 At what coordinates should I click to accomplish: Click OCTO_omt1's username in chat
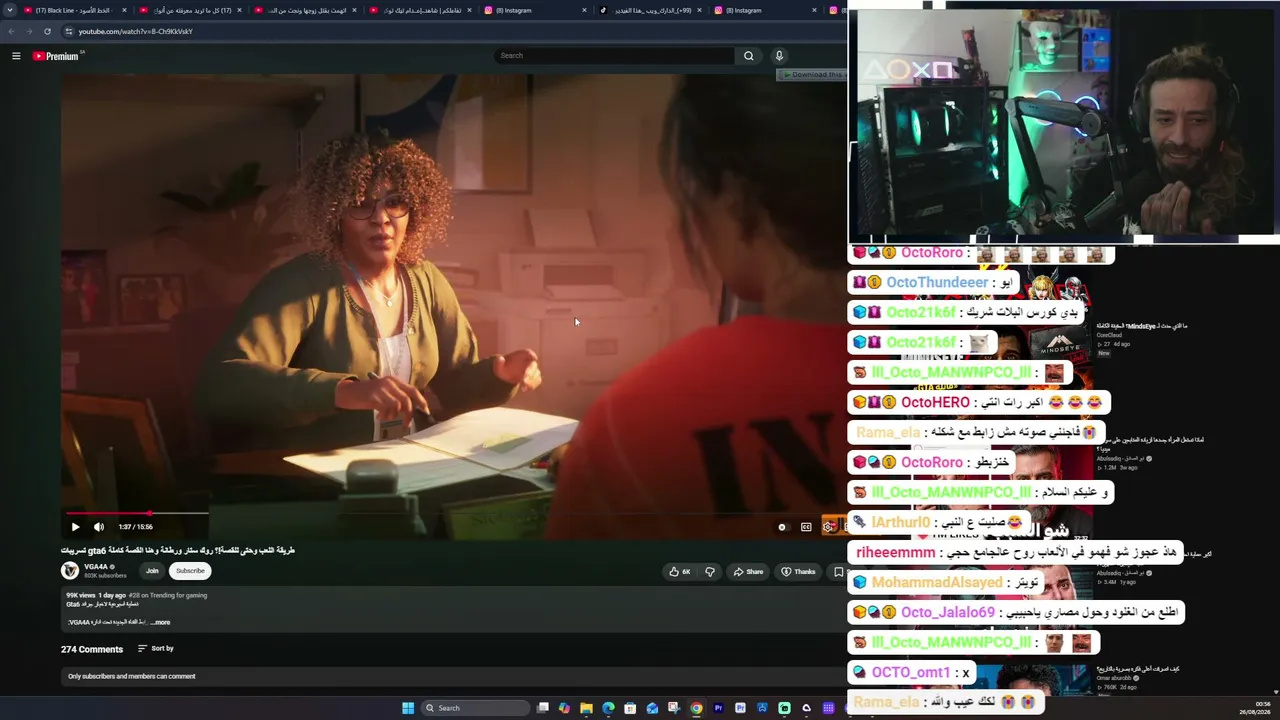pyautogui.click(x=911, y=673)
